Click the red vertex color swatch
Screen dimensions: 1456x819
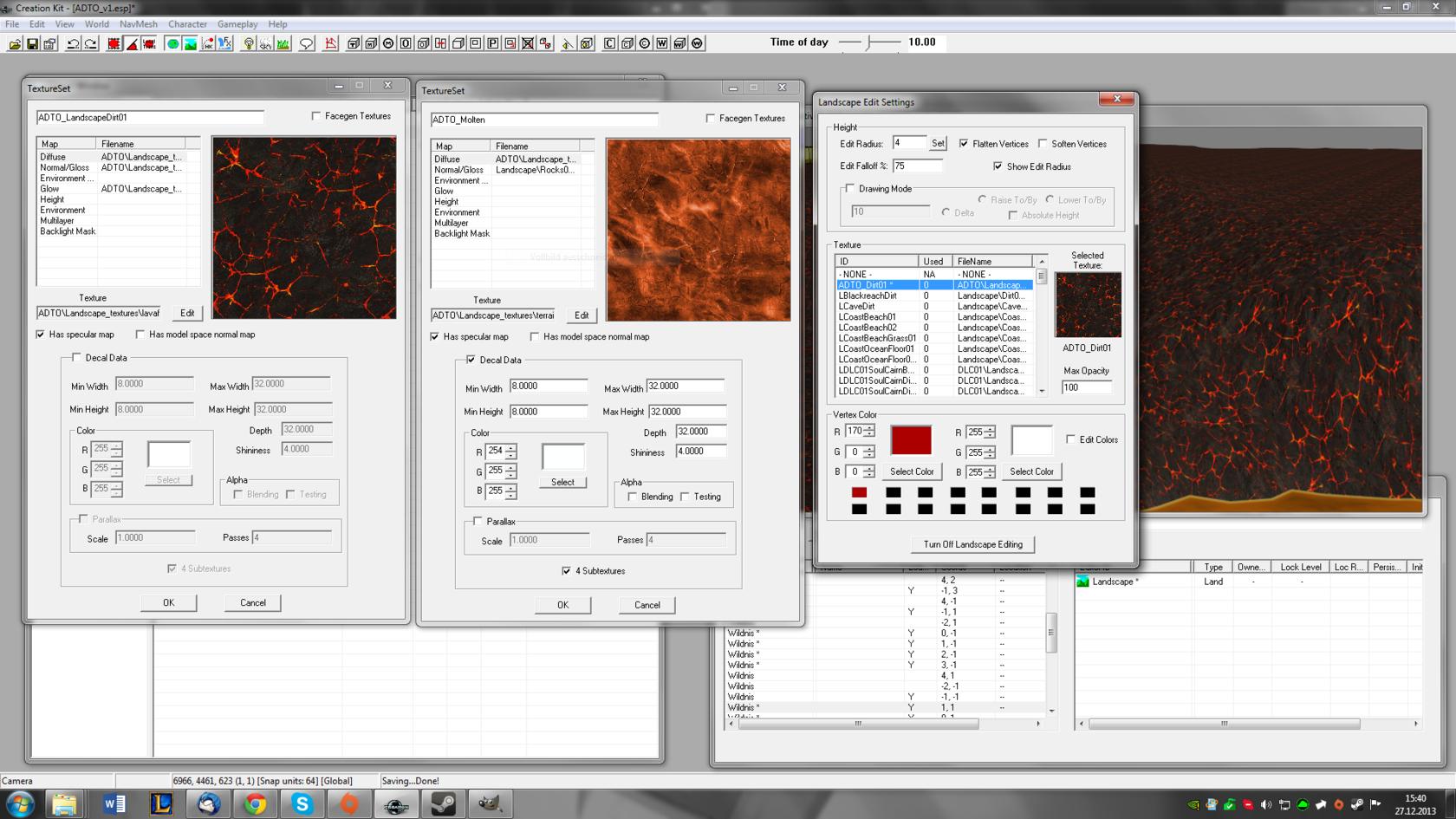tap(911, 439)
